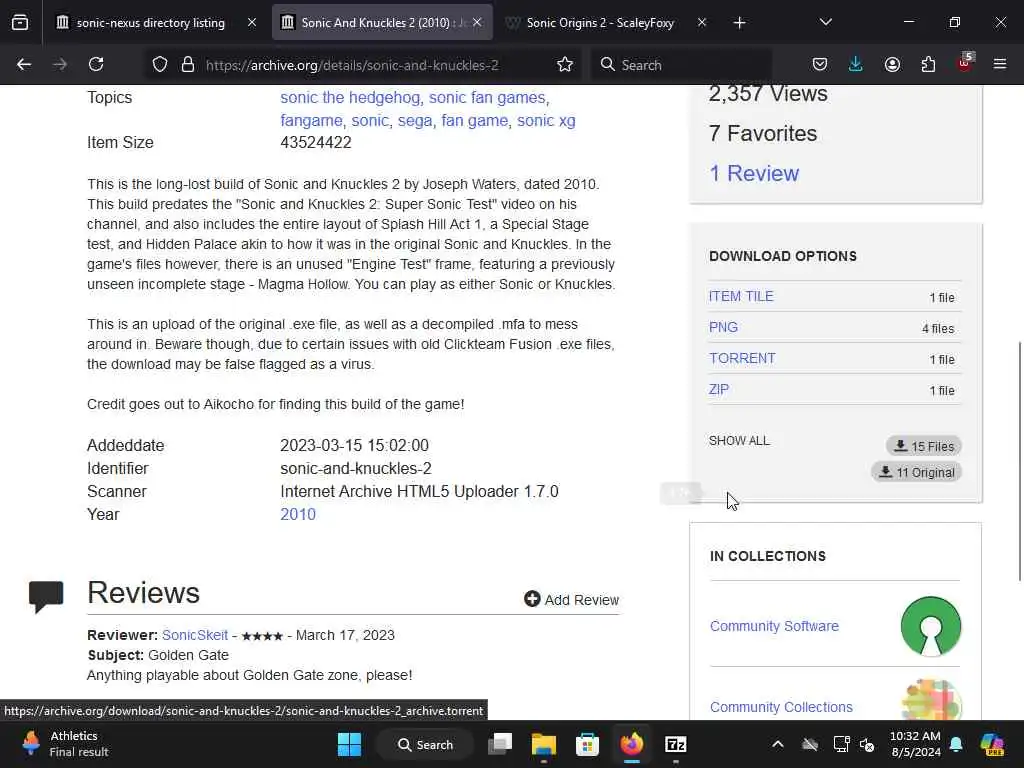Download the ZIP file
This screenshot has width=1024, height=768.
pyautogui.click(x=718, y=390)
